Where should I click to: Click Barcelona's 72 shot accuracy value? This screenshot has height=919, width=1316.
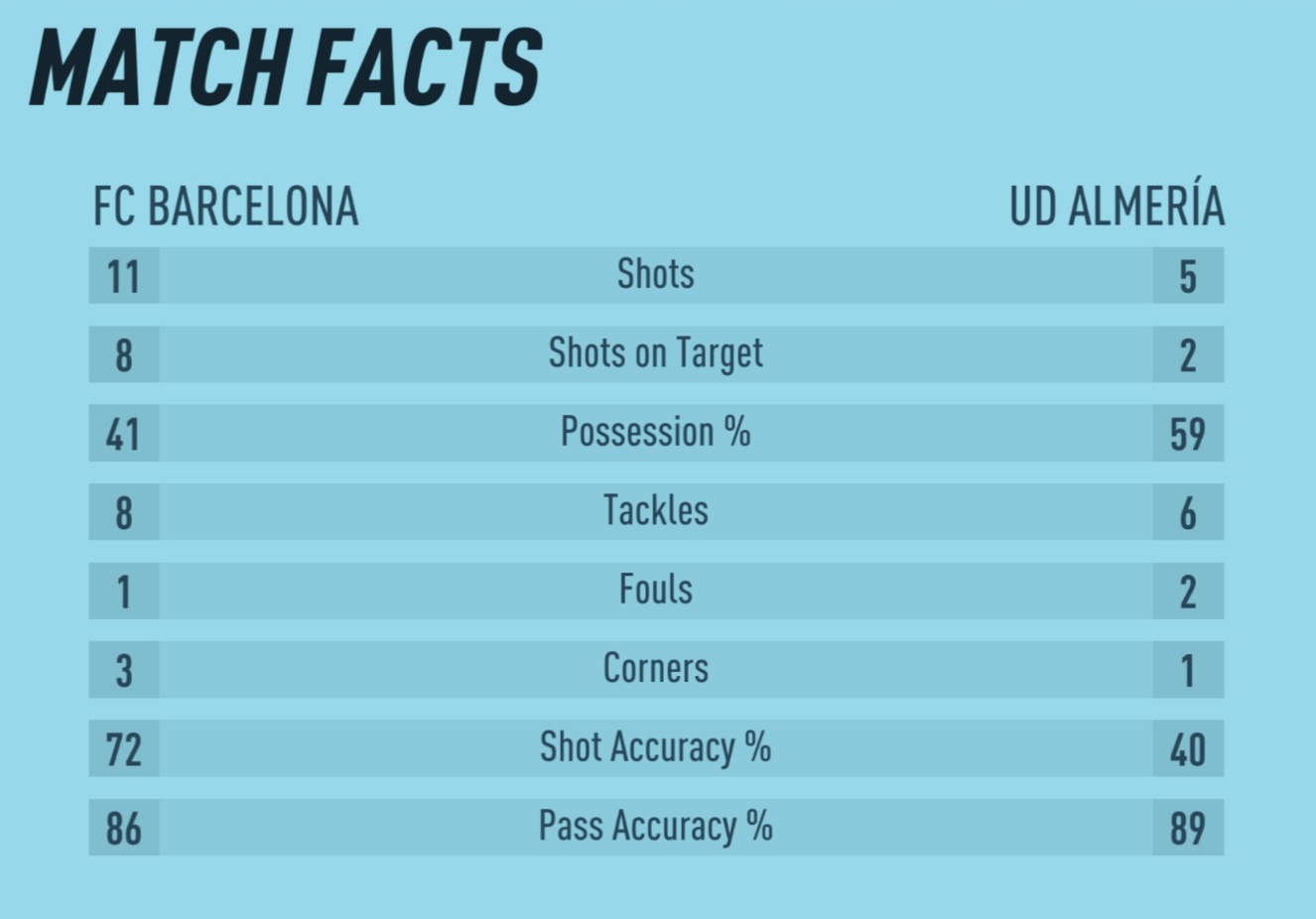pos(123,750)
